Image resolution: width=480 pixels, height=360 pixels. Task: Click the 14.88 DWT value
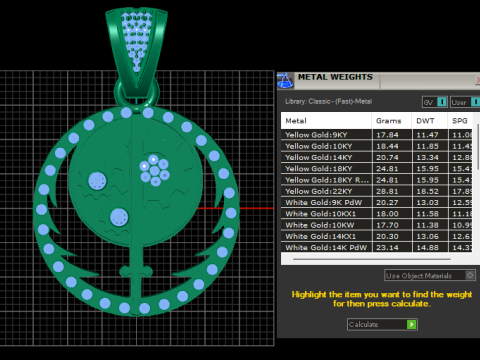(x=427, y=247)
